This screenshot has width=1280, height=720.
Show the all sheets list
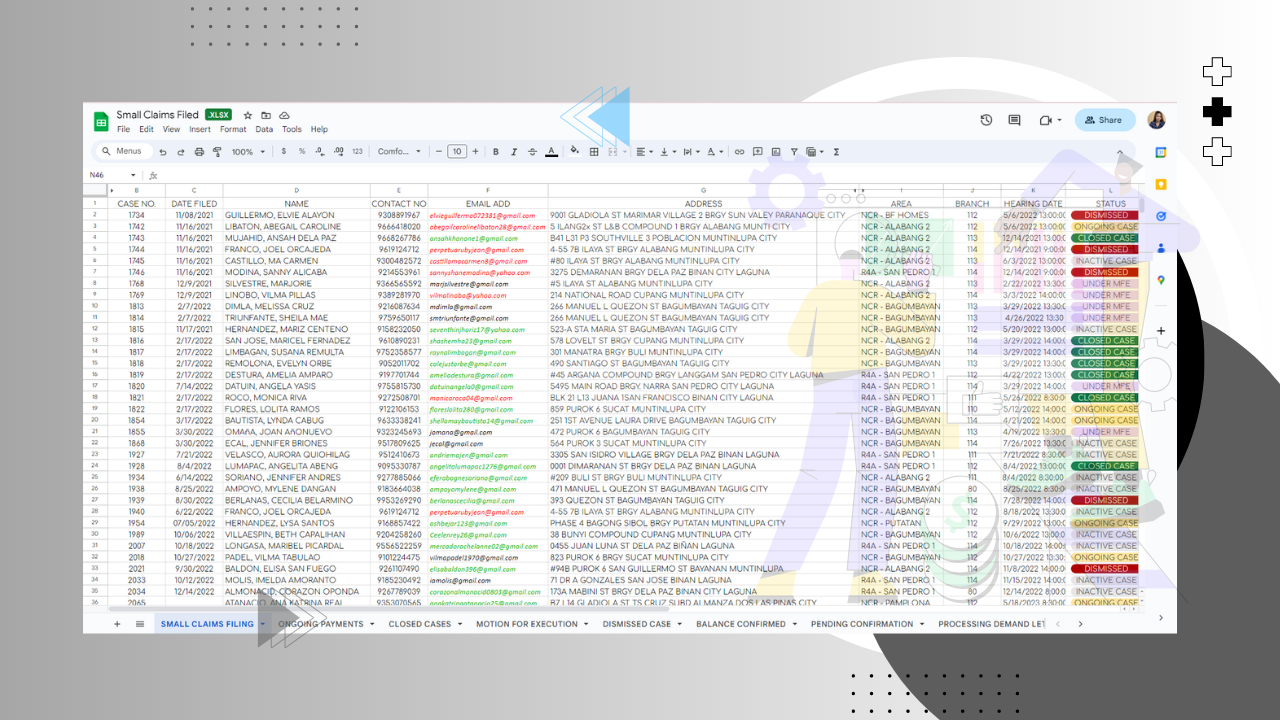(140, 624)
